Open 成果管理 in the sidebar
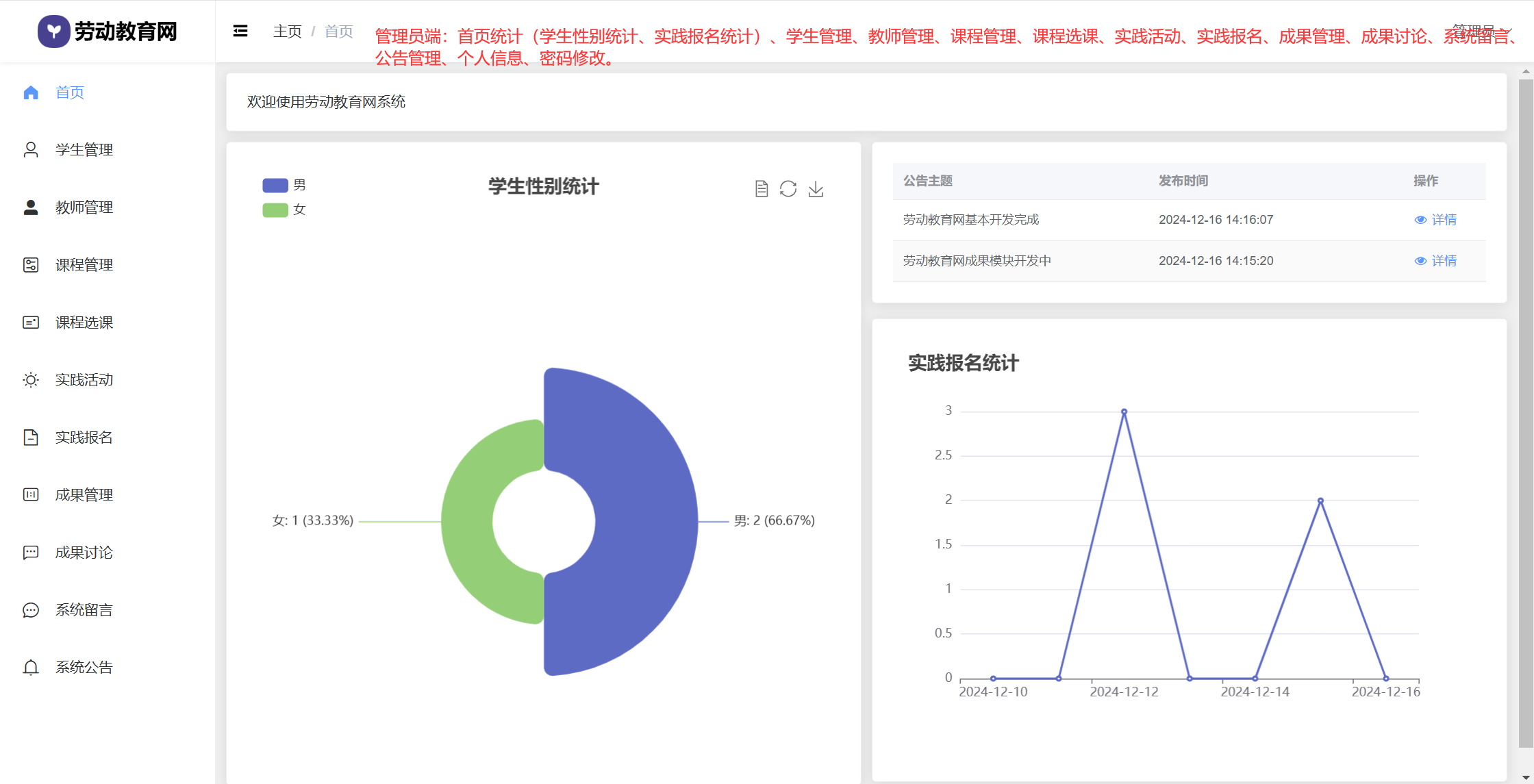The width and height of the screenshot is (1534, 784). [84, 495]
